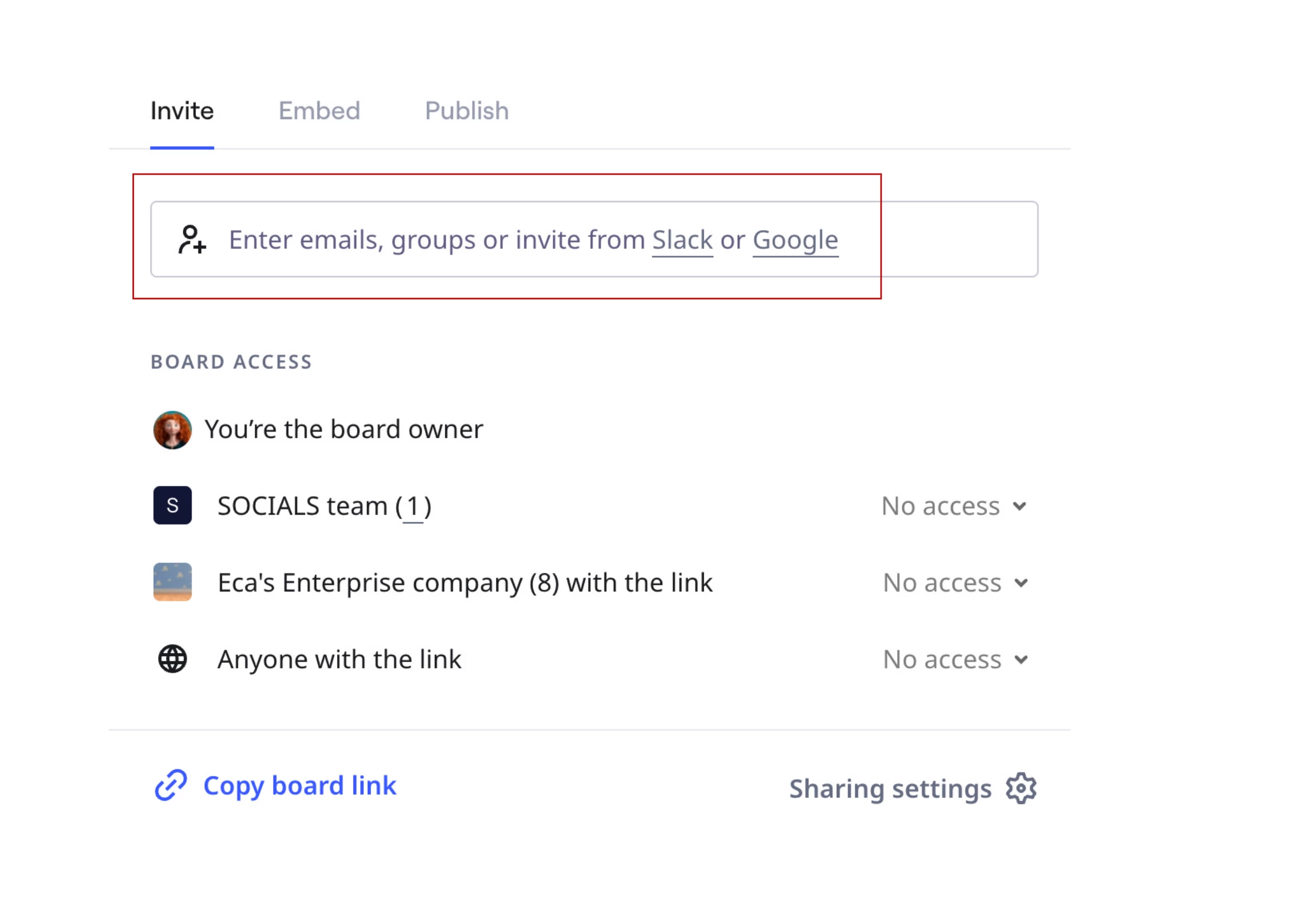Select the Invite tab
The width and height of the screenshot is (1316, 916).
tap(182, 110)
